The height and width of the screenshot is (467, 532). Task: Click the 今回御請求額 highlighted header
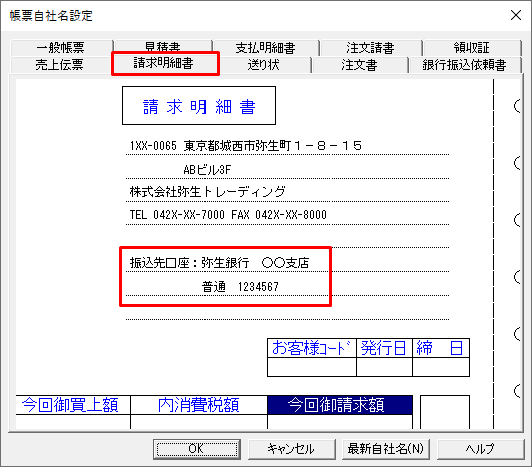coord(340,405)
